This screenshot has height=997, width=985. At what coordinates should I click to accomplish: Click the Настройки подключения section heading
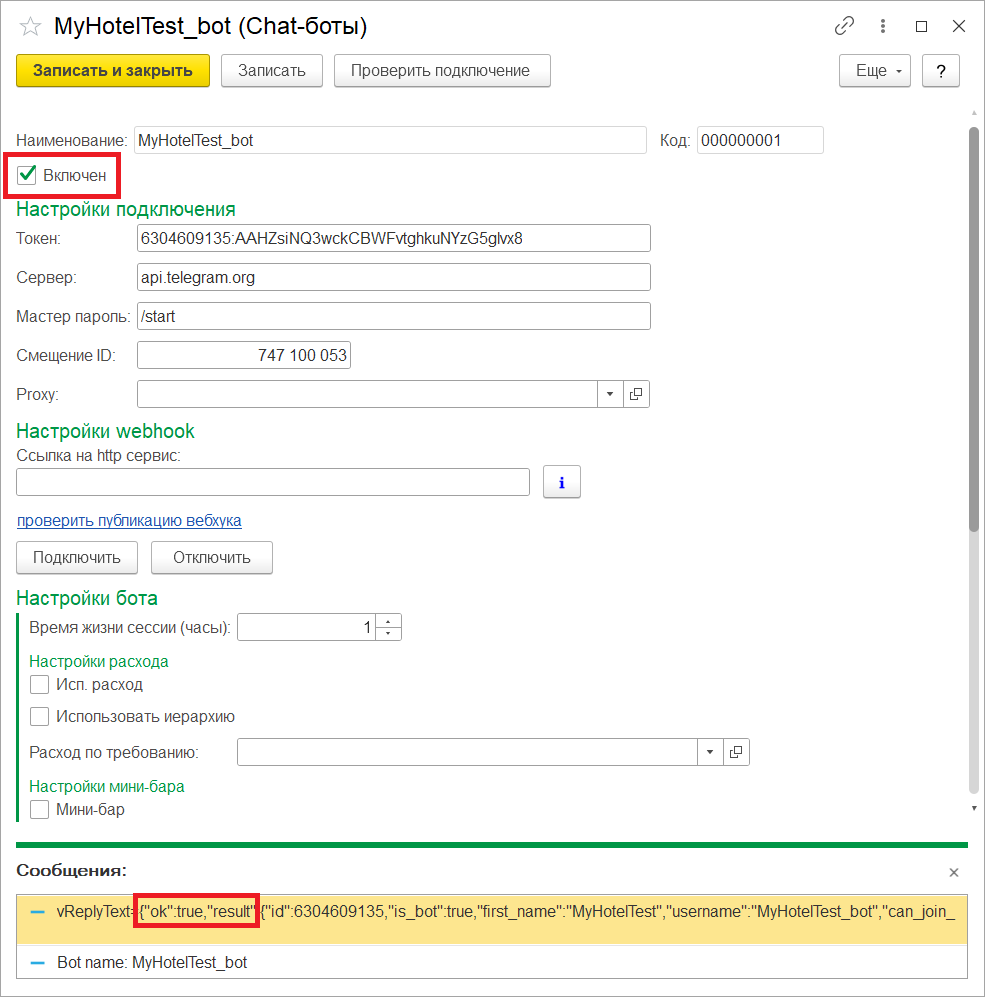(x=126, y=209)
